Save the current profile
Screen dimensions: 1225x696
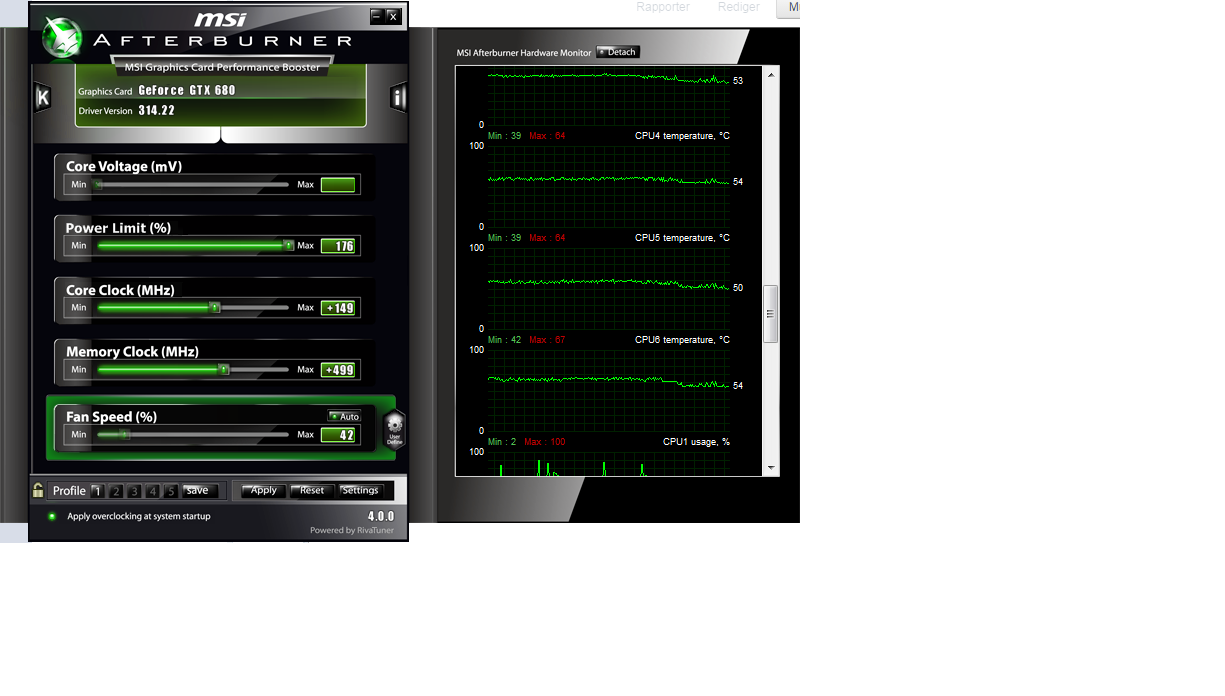[x=198, y=491]
